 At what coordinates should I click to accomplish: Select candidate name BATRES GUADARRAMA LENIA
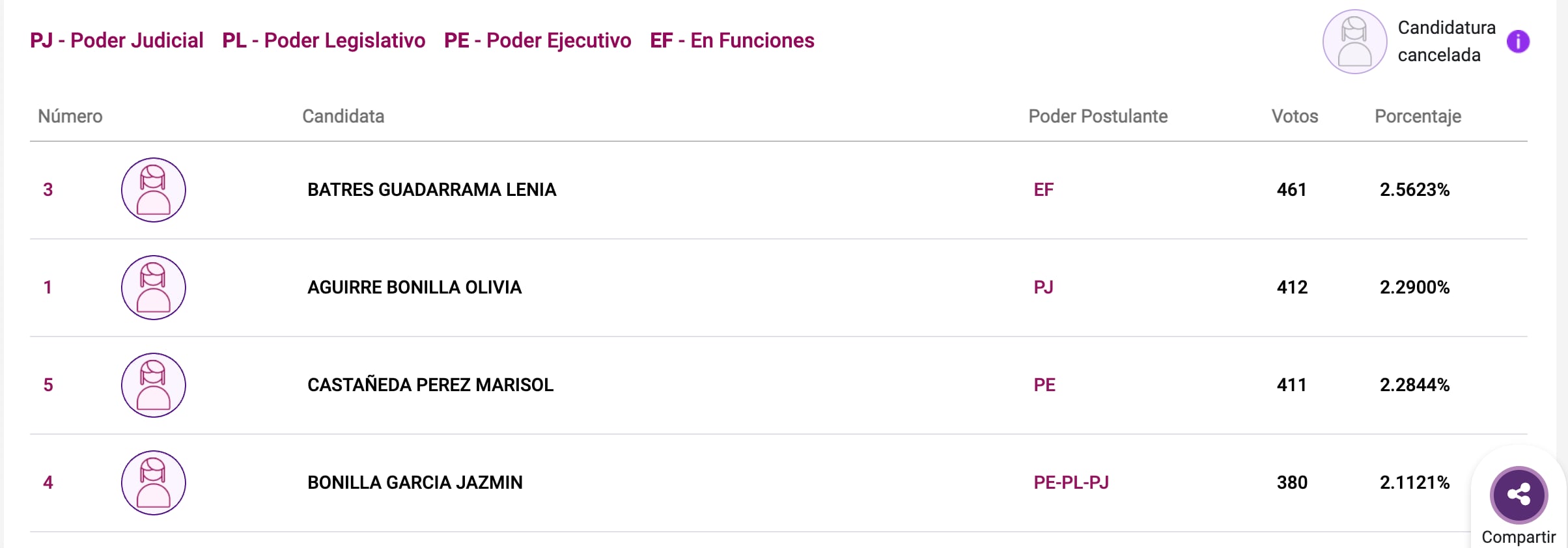432,190
